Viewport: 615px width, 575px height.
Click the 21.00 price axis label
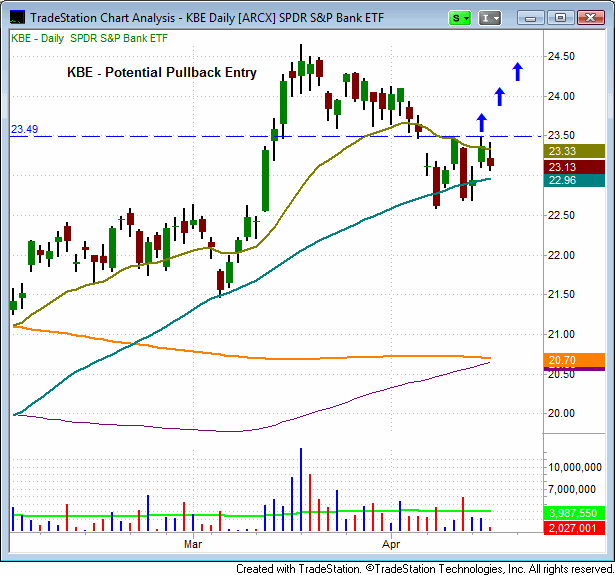[561, 335]
